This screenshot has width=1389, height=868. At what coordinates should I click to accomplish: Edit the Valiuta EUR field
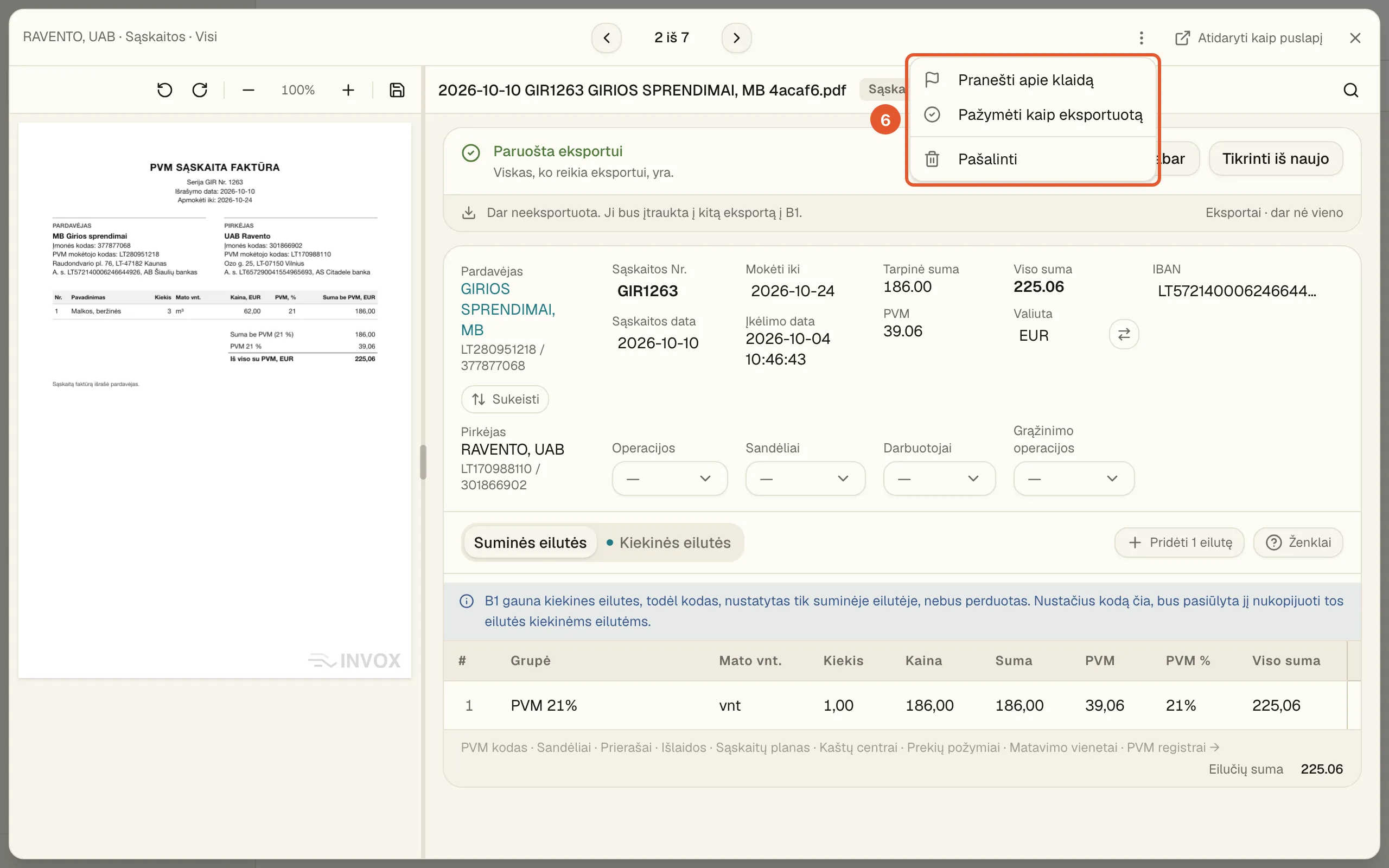[1033, 335]
